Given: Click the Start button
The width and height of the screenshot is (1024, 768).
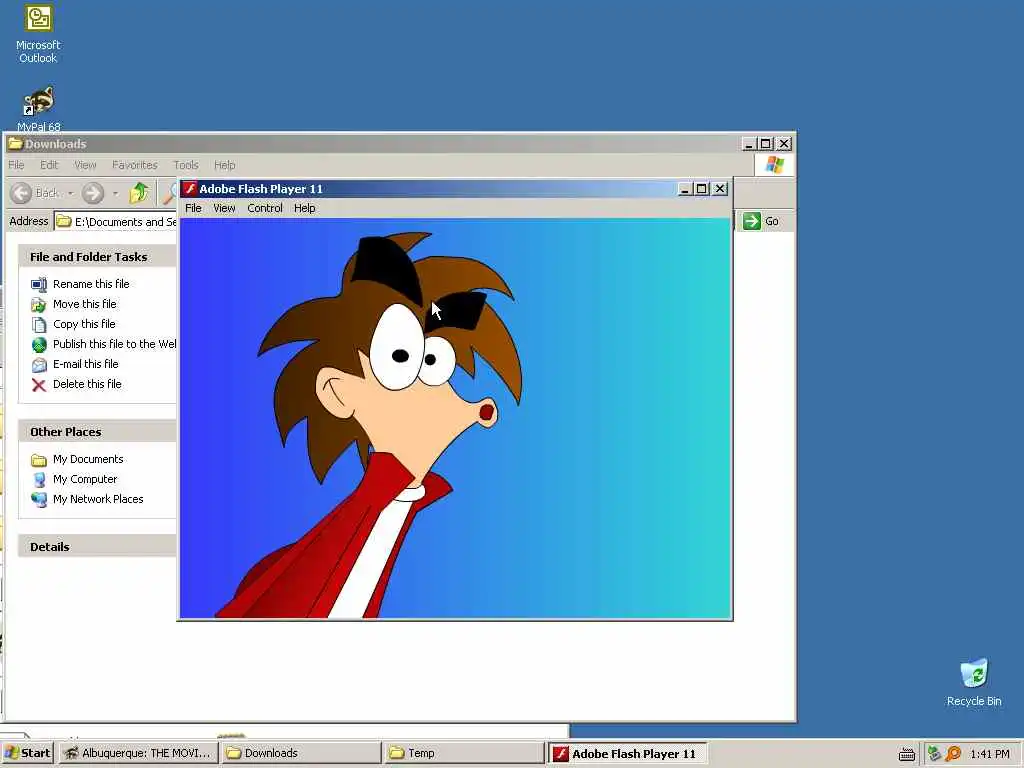Looking at the screenshot, I should pos(27,753).
